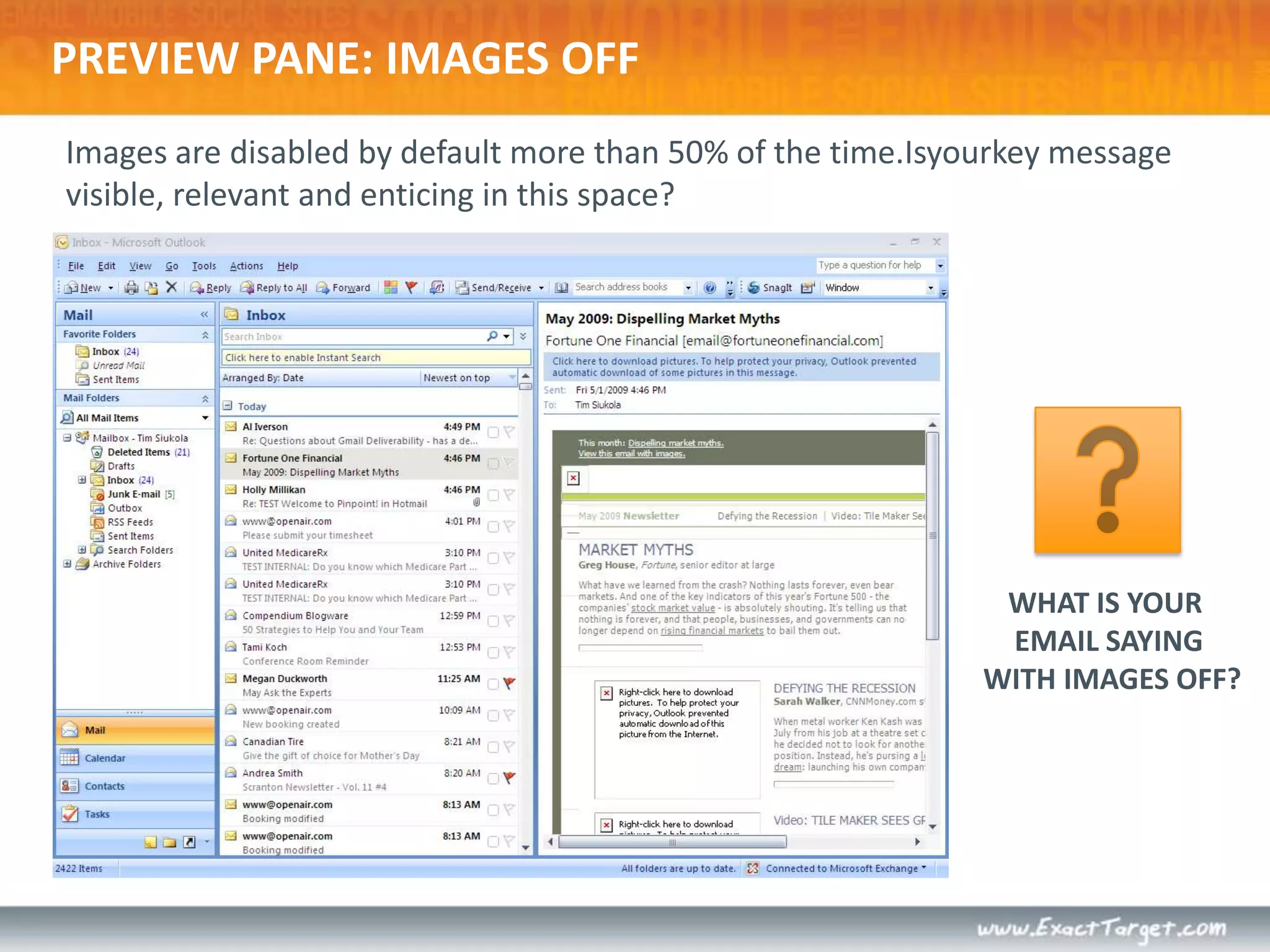This screenshot has width=1270, height=952.
Task: Switch to Tasks in navigation pane
Action: coord(135,814)
